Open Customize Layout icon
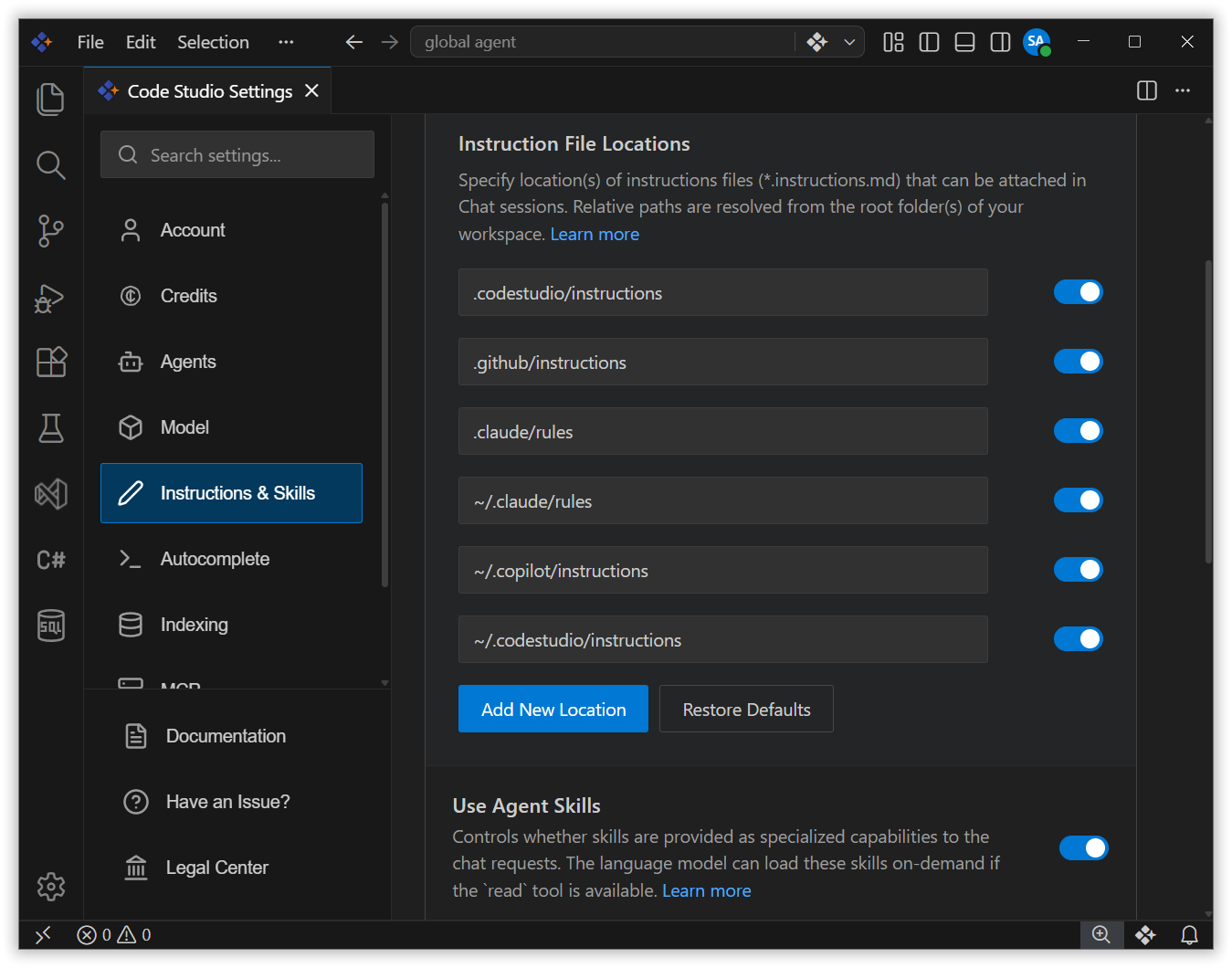The image size is (1232, 968). tap(893, 42)
